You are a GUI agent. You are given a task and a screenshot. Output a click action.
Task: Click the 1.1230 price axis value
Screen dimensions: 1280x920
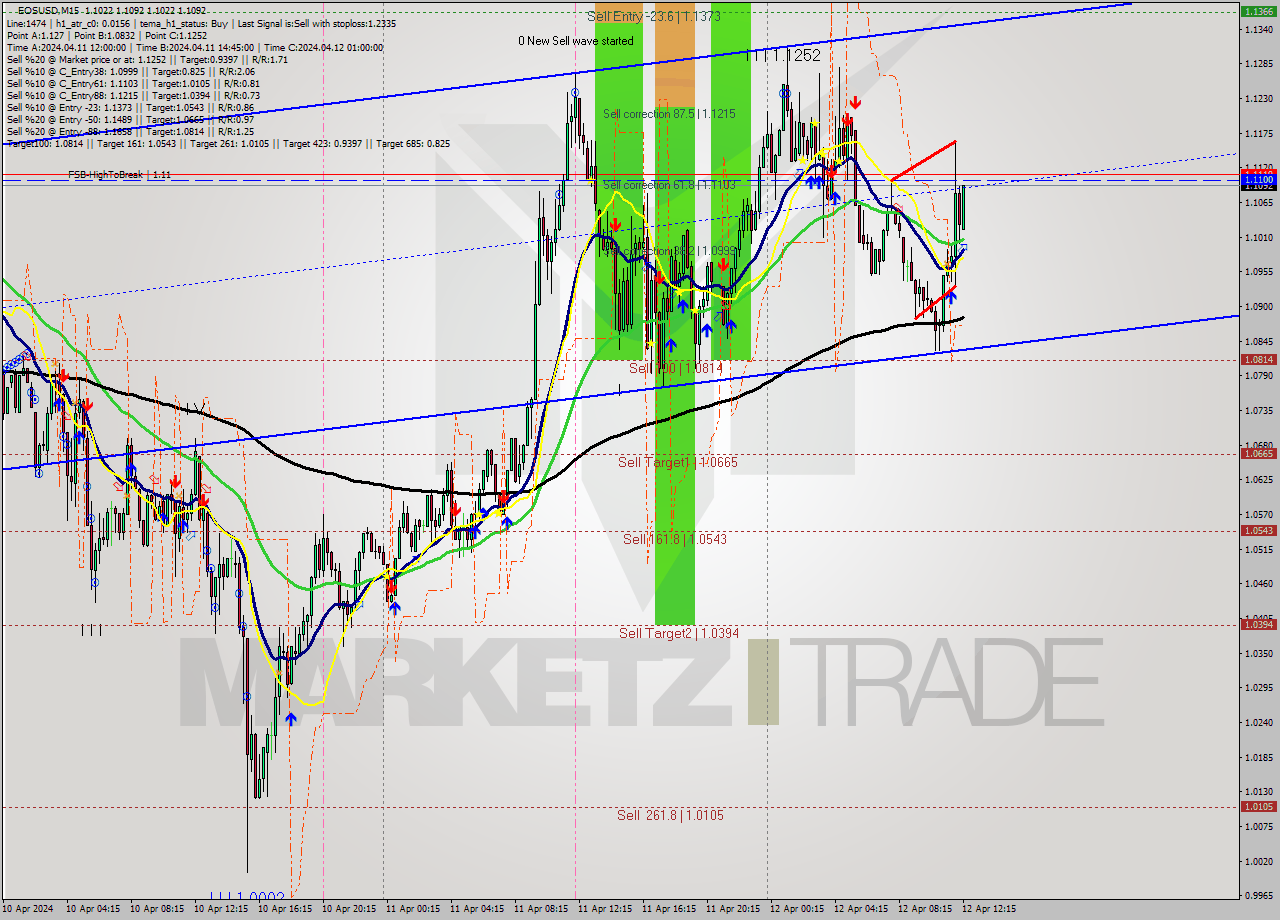(x=1258, y=99)
